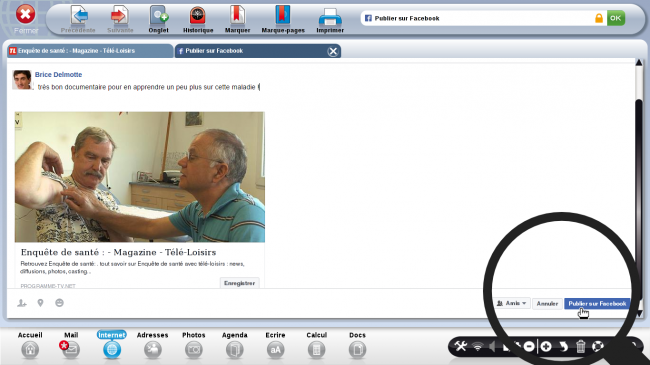Viewport: 650px width, 365px height.
Task: Click the doctor examination preview image
Action: (140, 177)
